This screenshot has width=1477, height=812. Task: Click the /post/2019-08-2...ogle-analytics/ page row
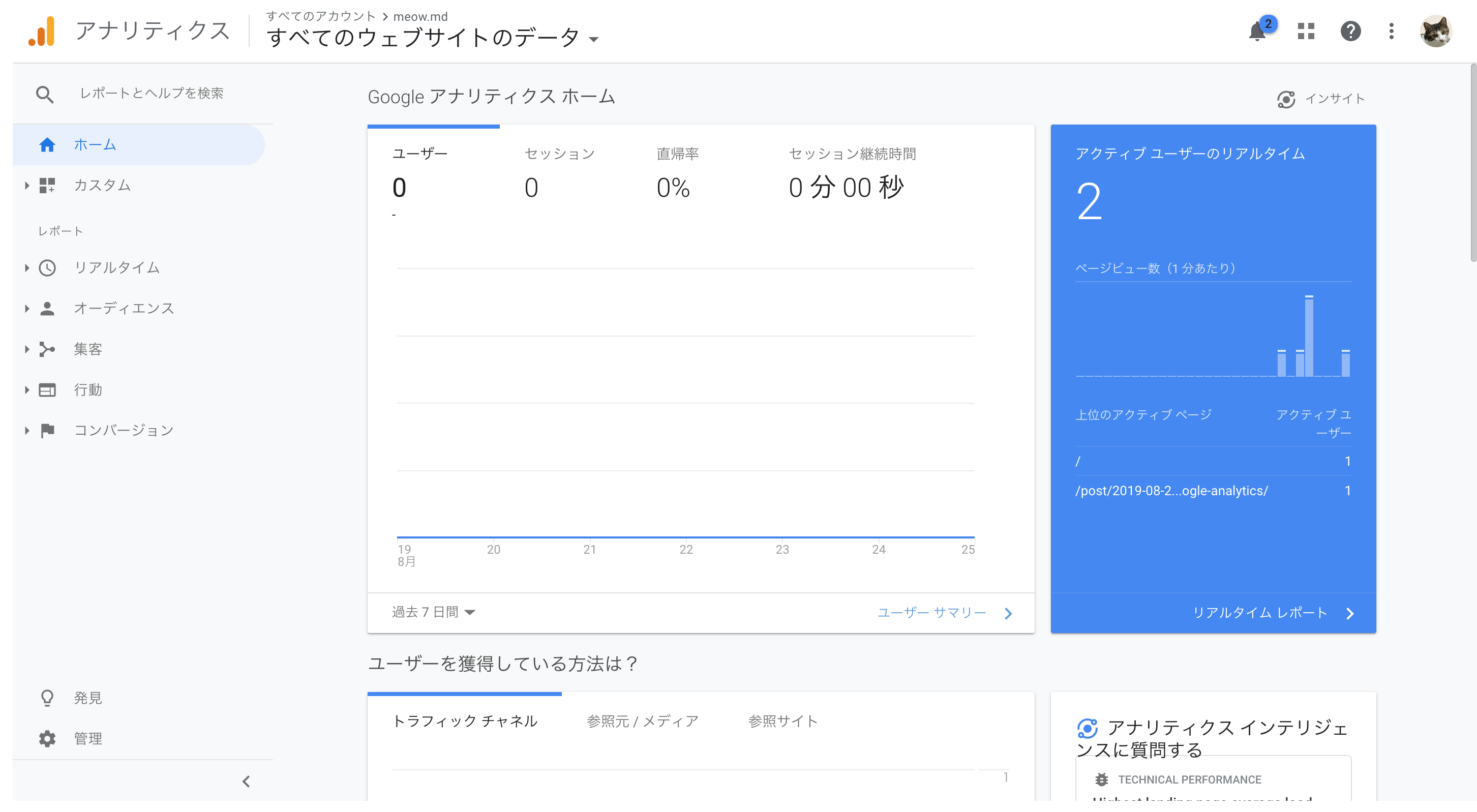(1213, 491)
